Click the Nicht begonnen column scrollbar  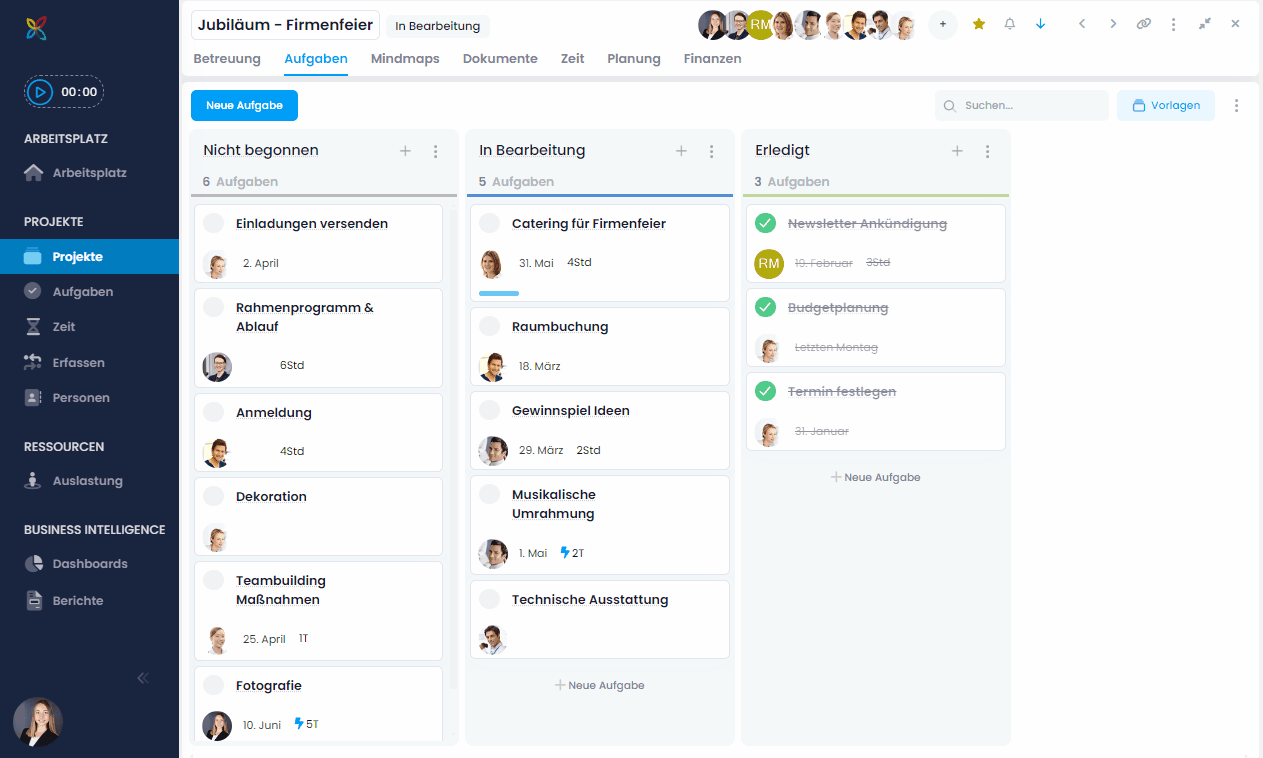[x=452, y=450]
